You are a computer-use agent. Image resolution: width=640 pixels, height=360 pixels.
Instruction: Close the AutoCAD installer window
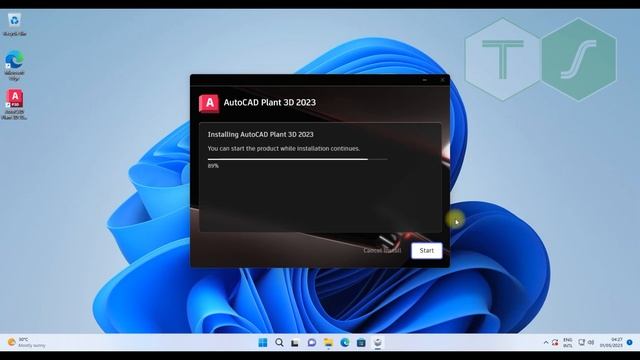tap(442, 80)
